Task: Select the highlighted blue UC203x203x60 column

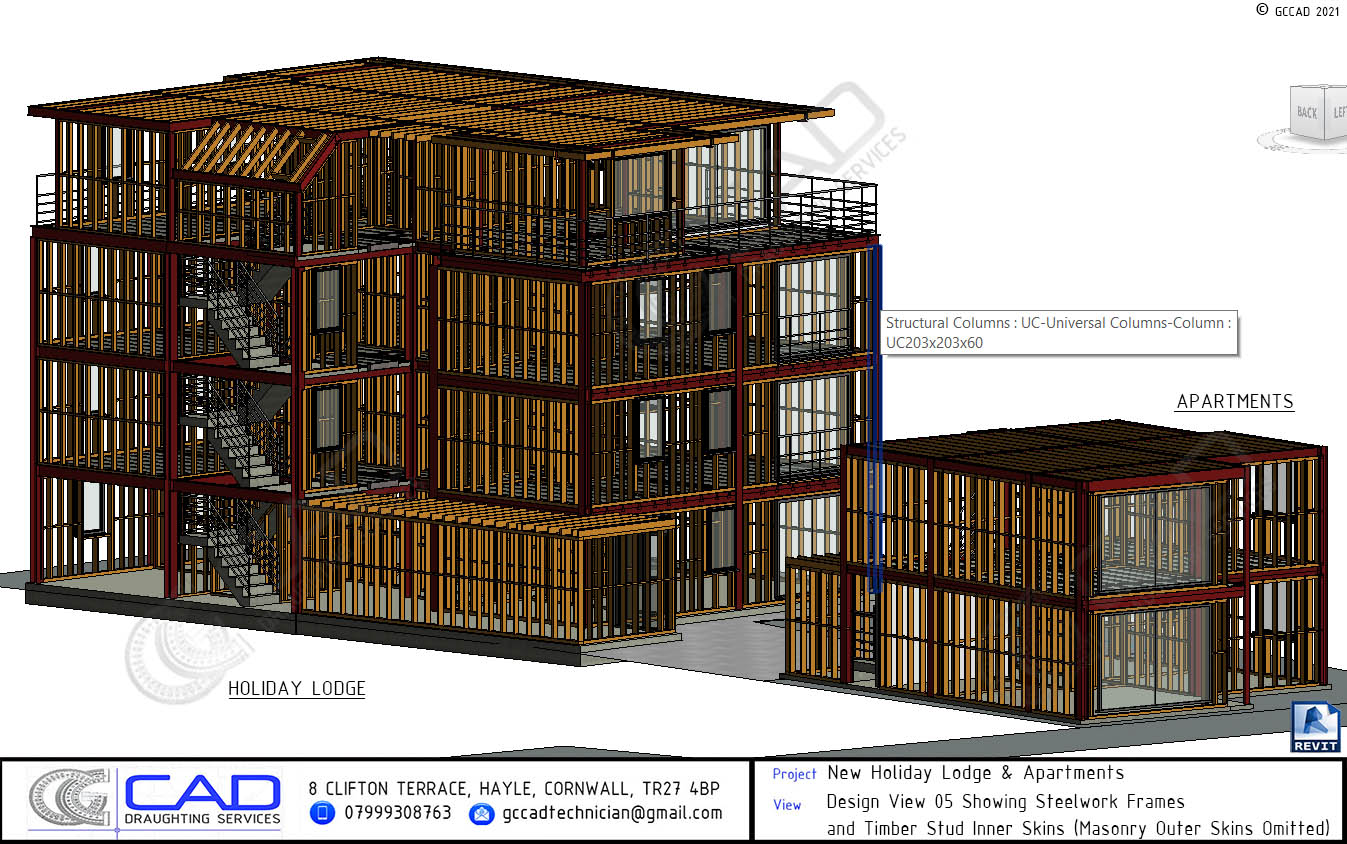Action: [x=878, y=420]
